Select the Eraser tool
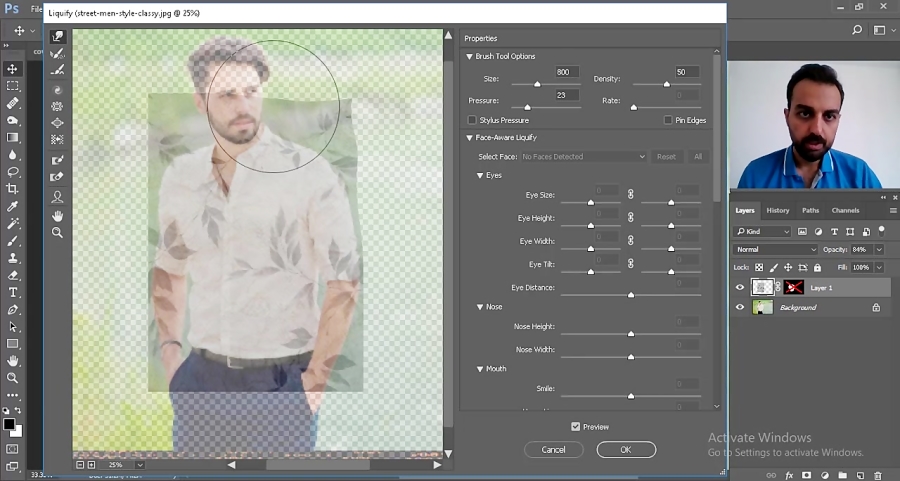900x481 pixels. click(x=12, y=275)
